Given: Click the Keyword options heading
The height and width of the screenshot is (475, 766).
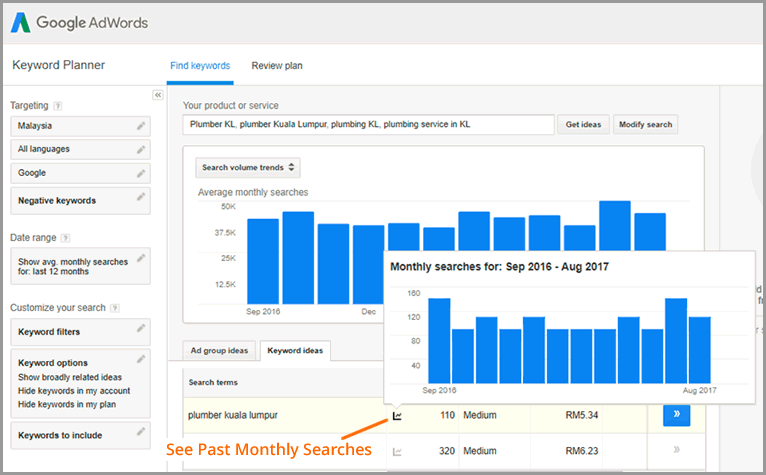Looking at the screenshot, I should pos(53,363).
